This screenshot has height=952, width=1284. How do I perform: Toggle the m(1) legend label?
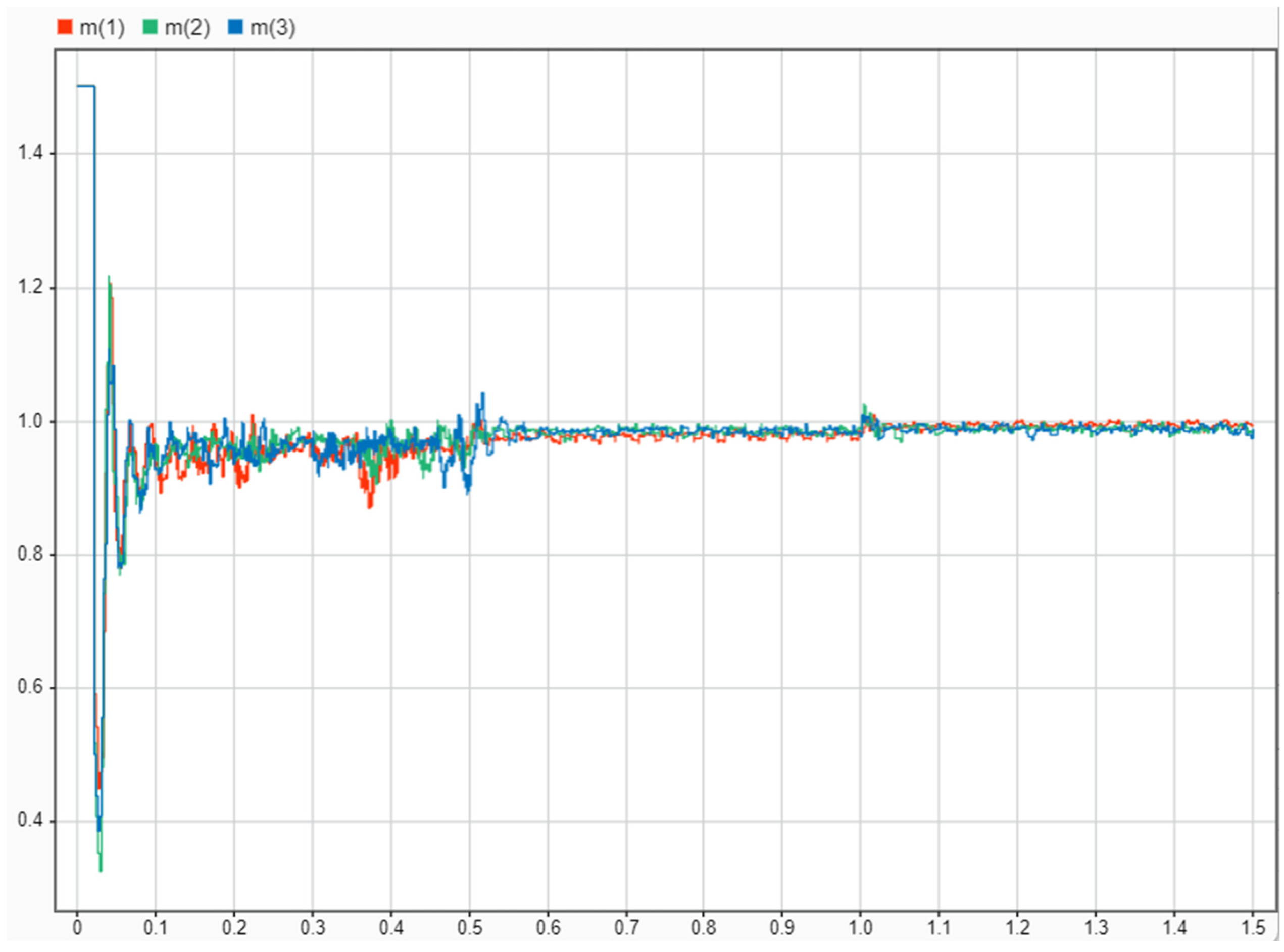point(102,27)
